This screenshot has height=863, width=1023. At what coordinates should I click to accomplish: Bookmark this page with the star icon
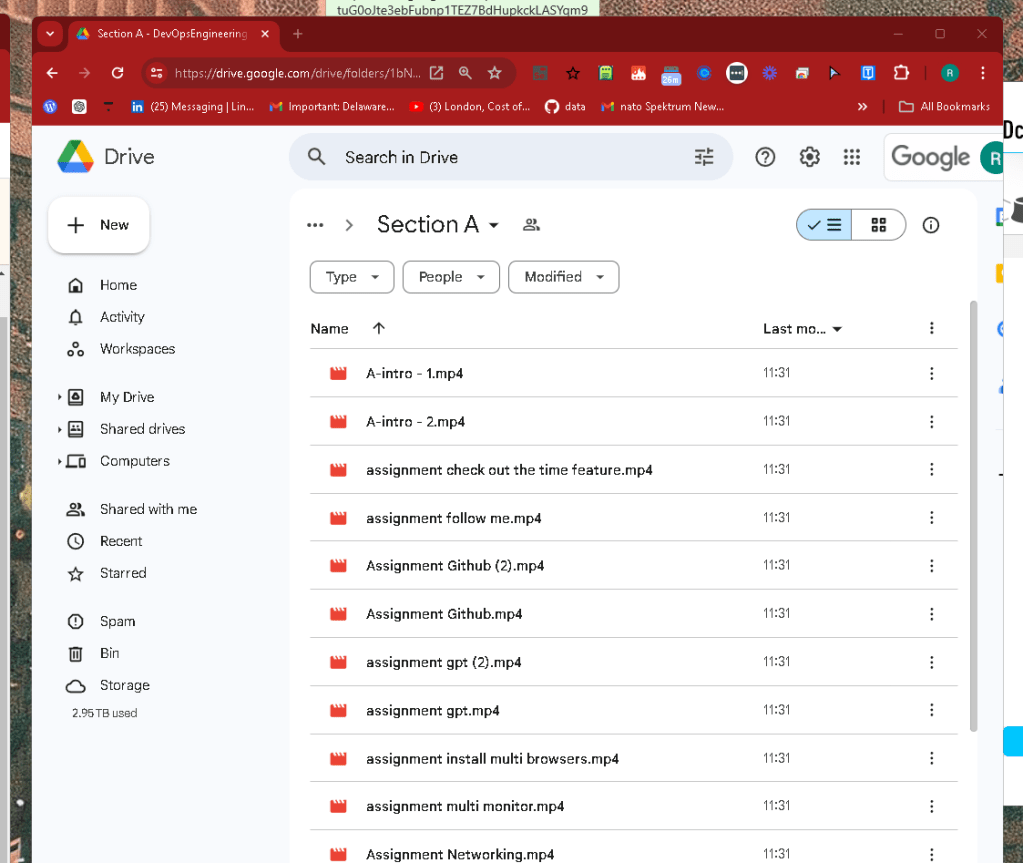tap(495, 73)
